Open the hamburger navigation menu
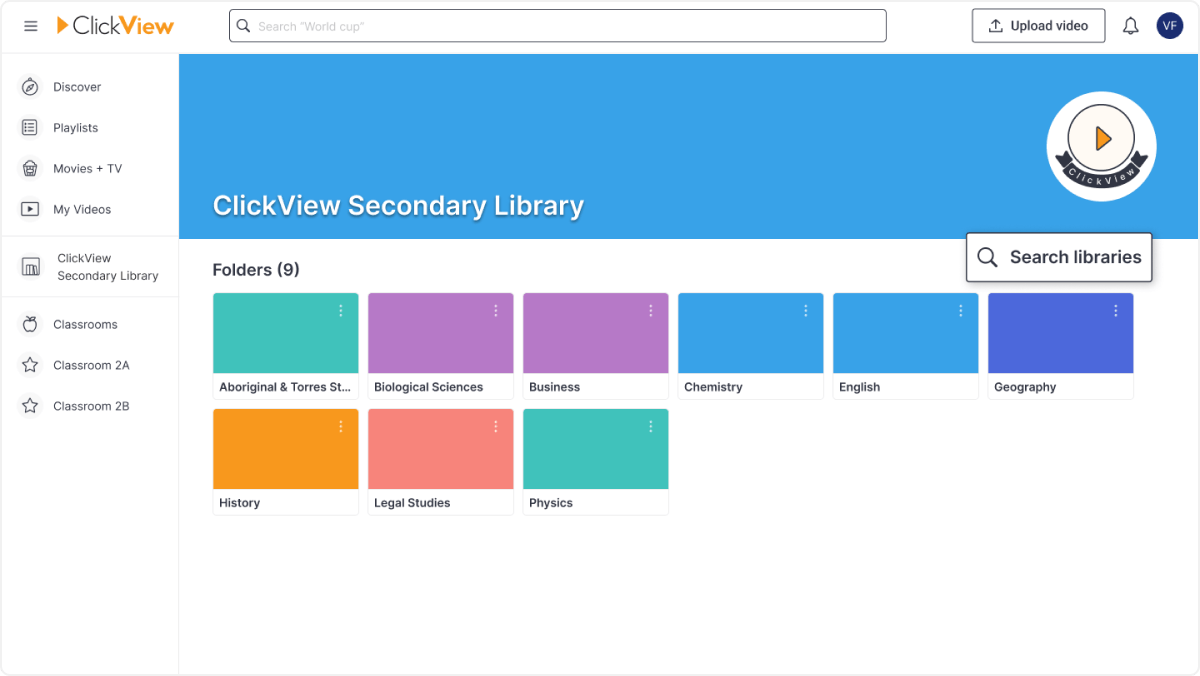This screenshot has height=676, width=1200. [31, 26]
